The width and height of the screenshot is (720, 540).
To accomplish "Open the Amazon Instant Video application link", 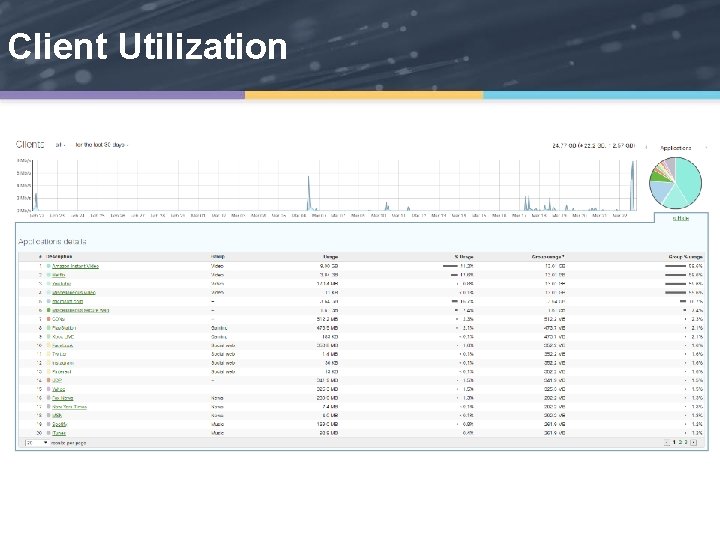I will coord(75,266).
